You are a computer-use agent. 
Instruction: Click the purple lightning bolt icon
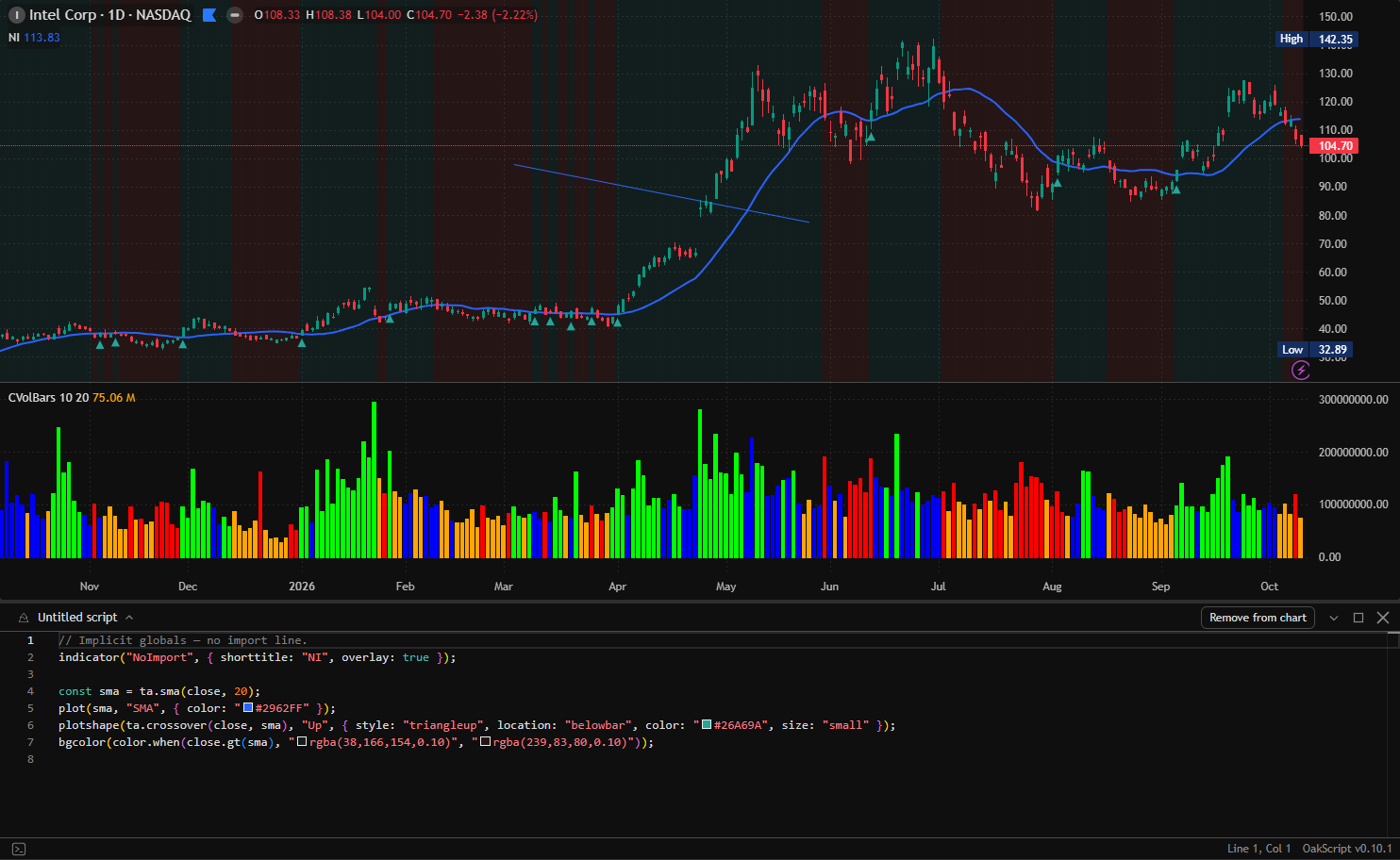1301,371
